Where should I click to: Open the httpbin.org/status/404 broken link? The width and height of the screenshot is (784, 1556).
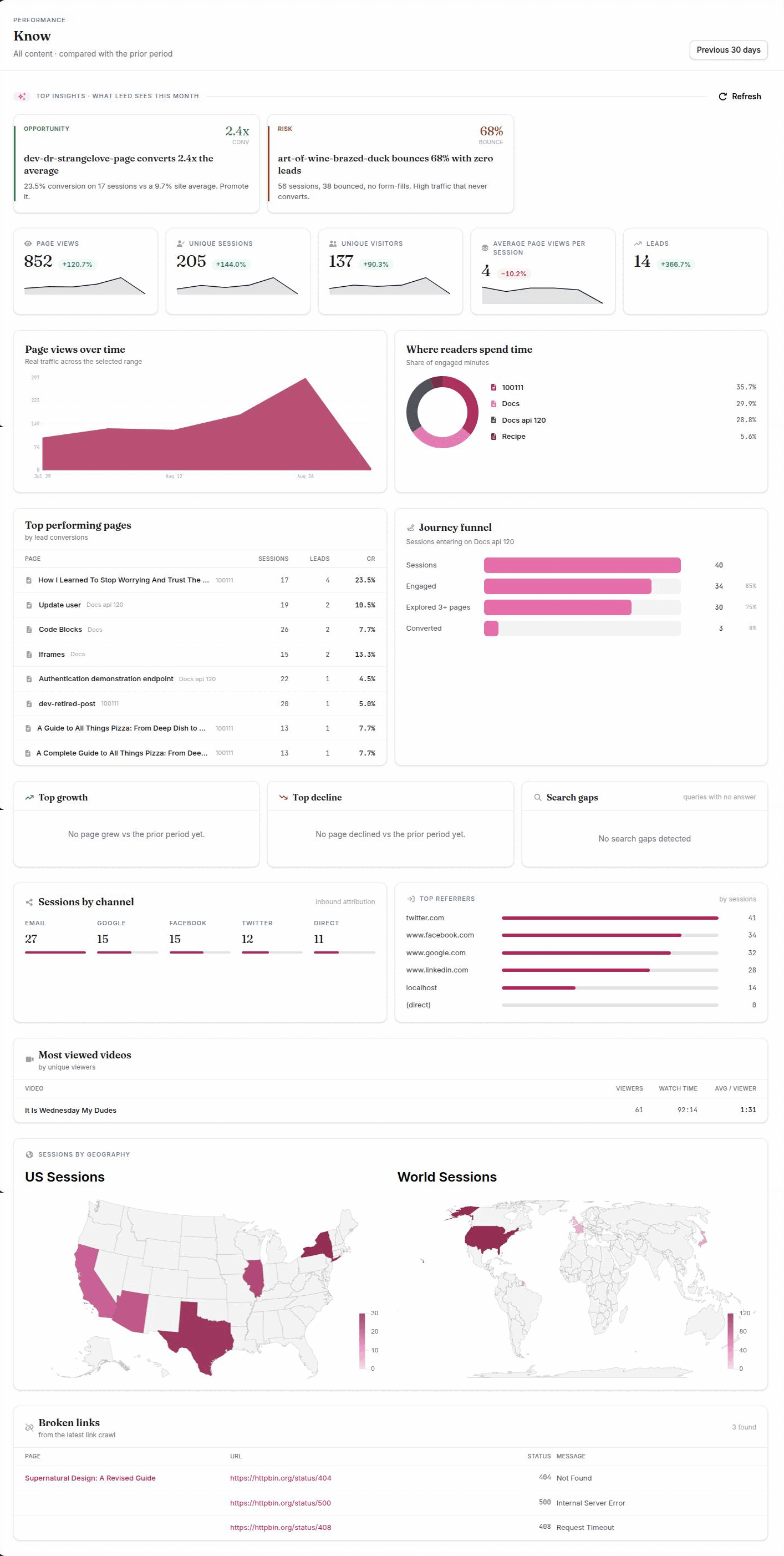click(x=281, y=1478)
